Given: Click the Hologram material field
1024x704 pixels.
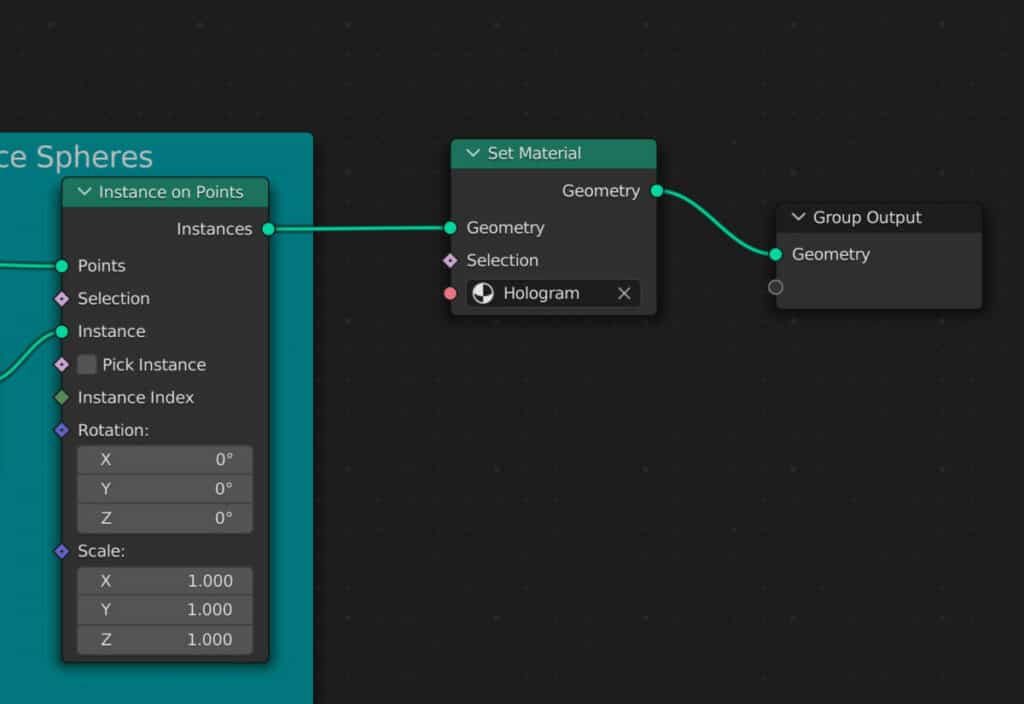Looking at the screenshot, I should pyautogui.click(x=552, y=293).
